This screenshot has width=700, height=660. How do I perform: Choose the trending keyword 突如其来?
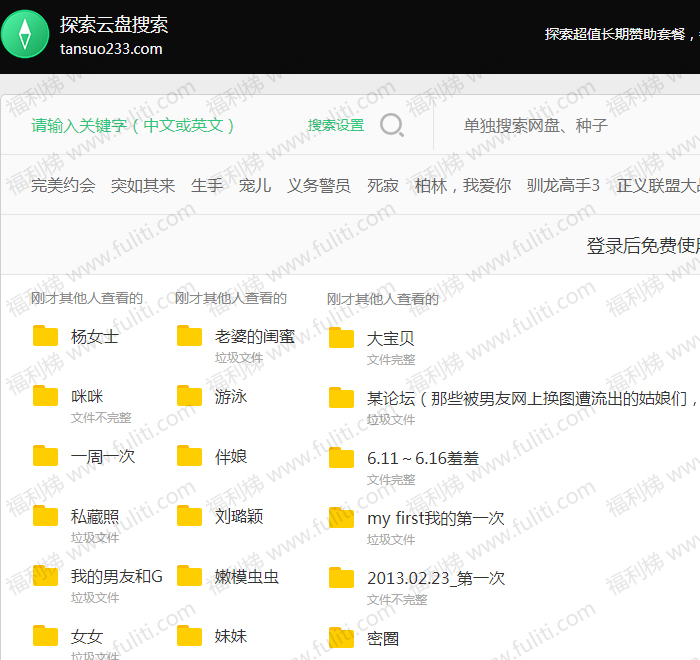point(143,185)
